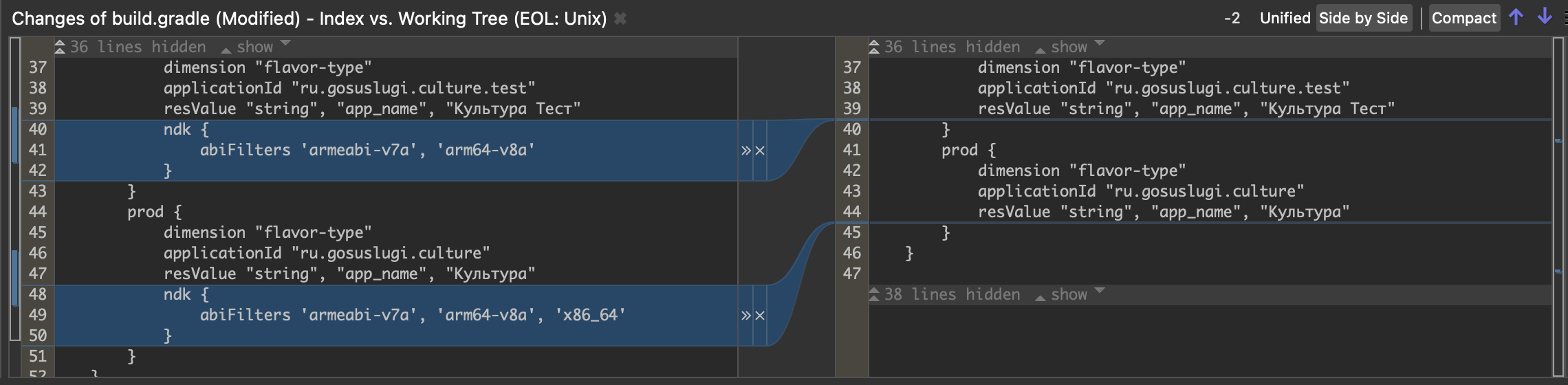Click double-arrow icon beside left '36 lines hidden'
Image resolution: width=1568 pixels, height=385 pixels.
(60, 47)
